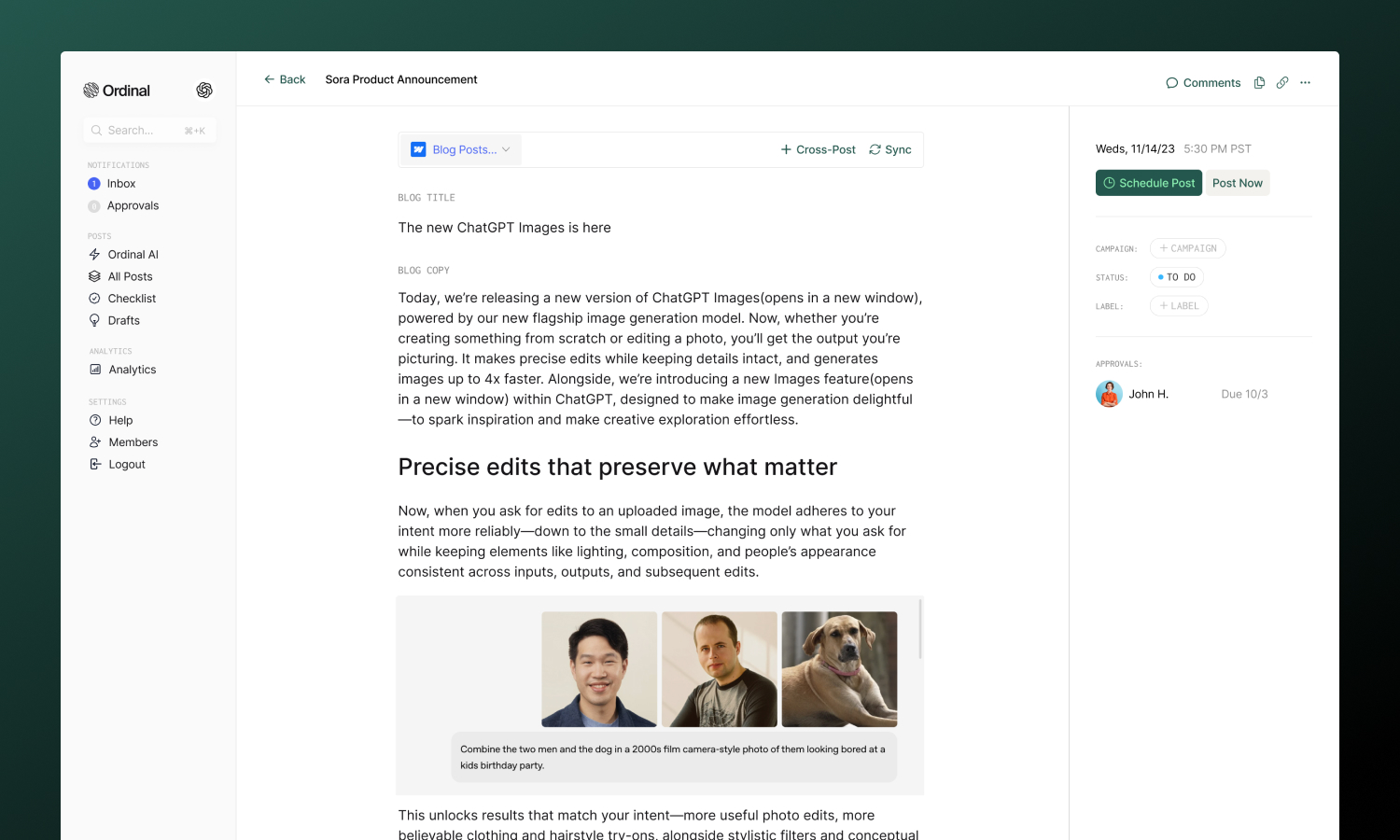This screenshot has height=840, width=1400.
Task: Add a label via the Label tag
Action: (1179, 306)
